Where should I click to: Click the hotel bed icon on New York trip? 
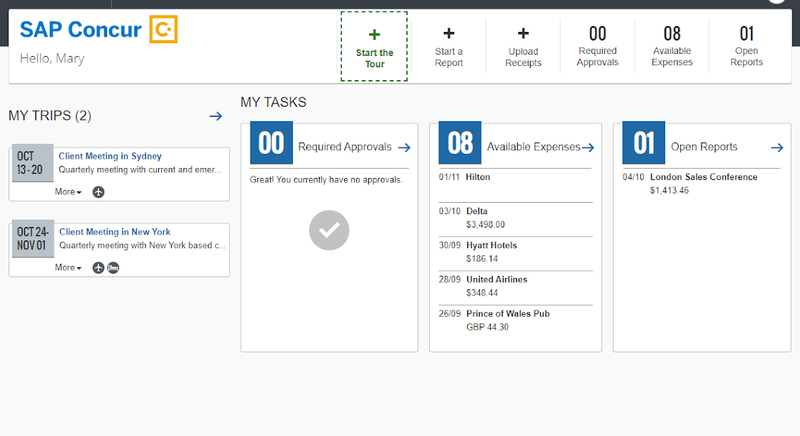(x=113, y=267)
